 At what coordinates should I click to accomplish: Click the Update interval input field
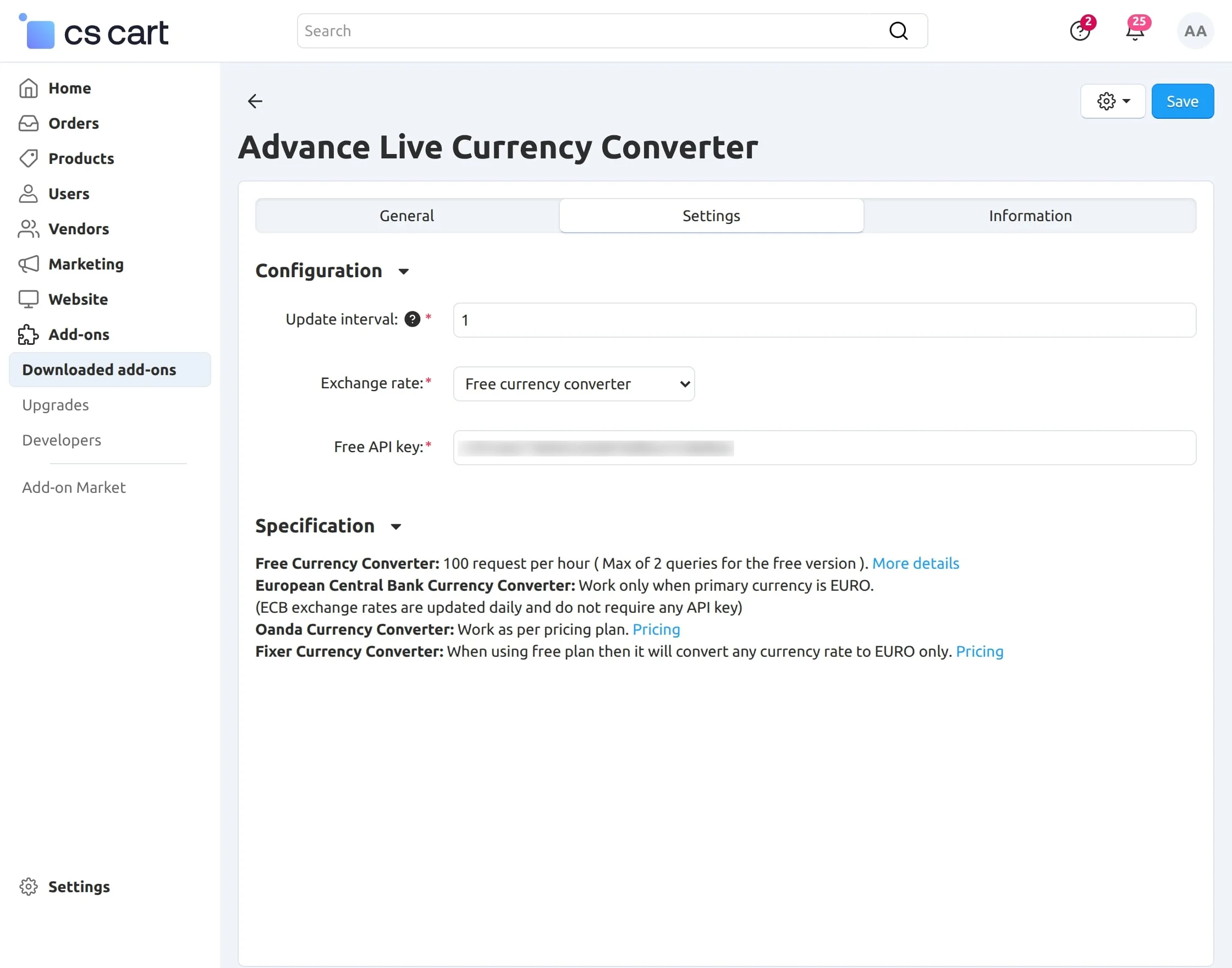point(824,320)
